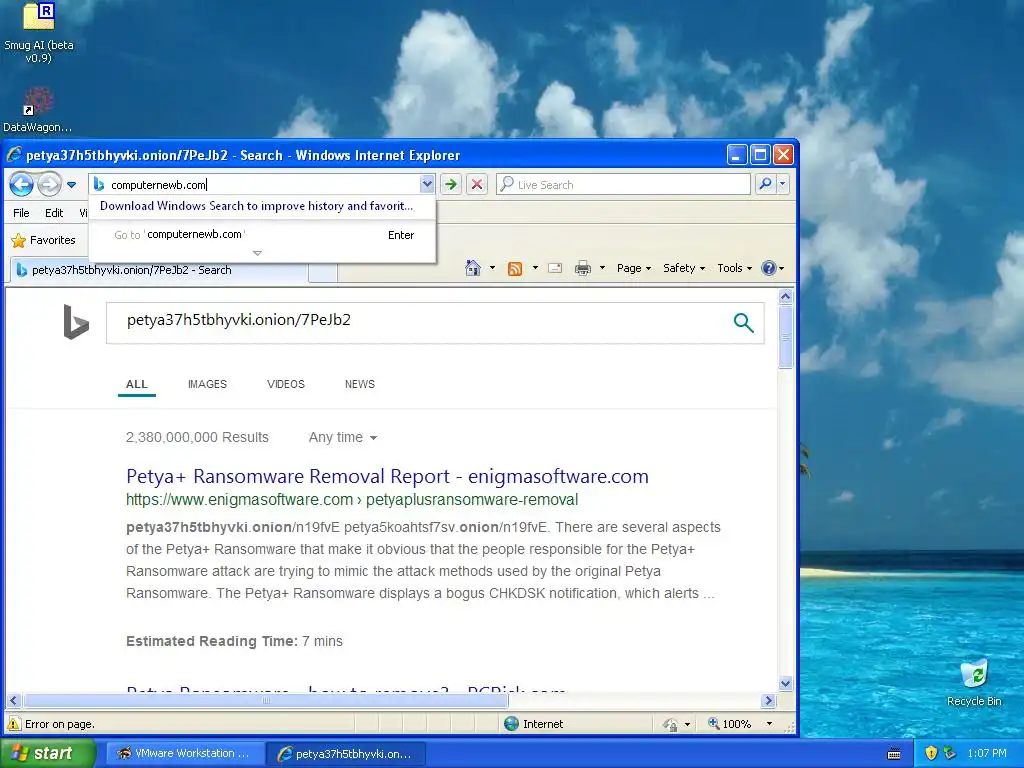Image resolution: width=1024 pixels, height=768 pixels.
Task: Click the Error on page warning icon
Action: [x=14, y=724]
